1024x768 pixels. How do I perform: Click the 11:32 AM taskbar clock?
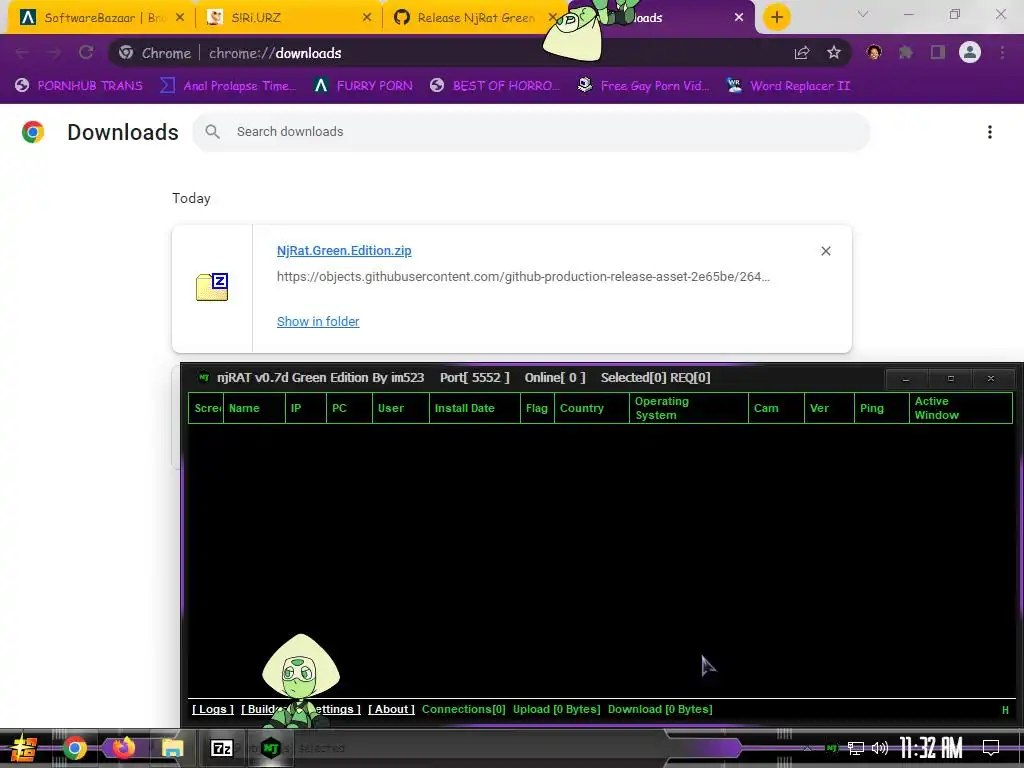click(x=930, y=748)
